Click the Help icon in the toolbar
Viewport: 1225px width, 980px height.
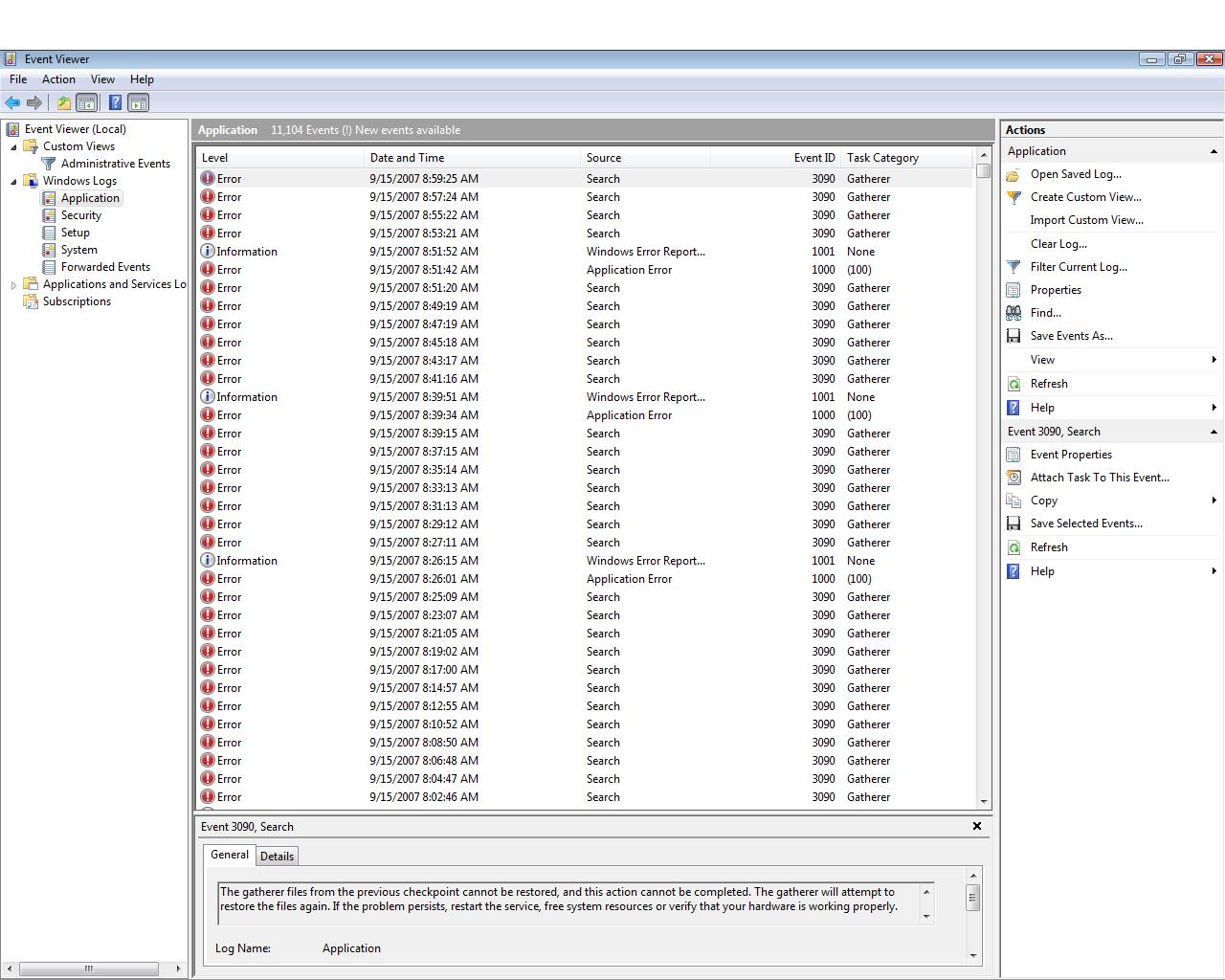click(x=116, y=102)
